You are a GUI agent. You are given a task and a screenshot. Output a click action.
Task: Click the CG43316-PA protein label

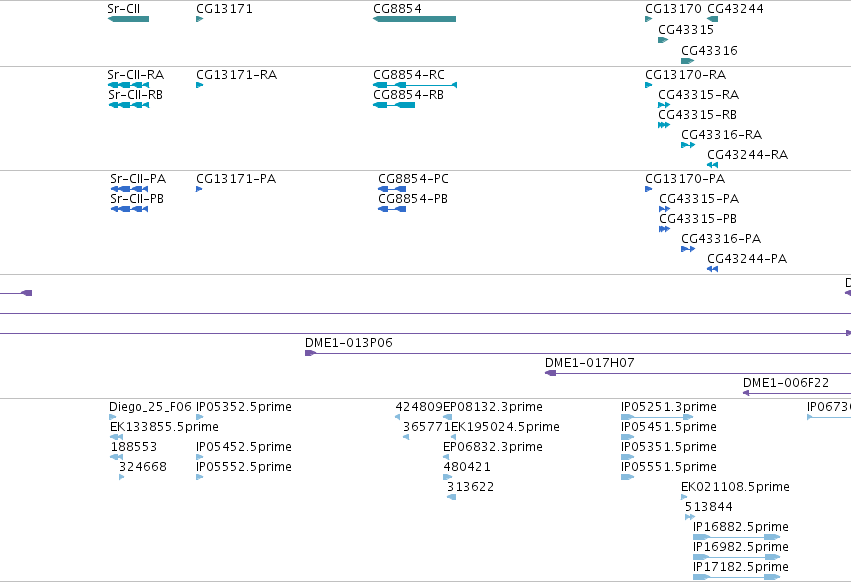point(721,239)
